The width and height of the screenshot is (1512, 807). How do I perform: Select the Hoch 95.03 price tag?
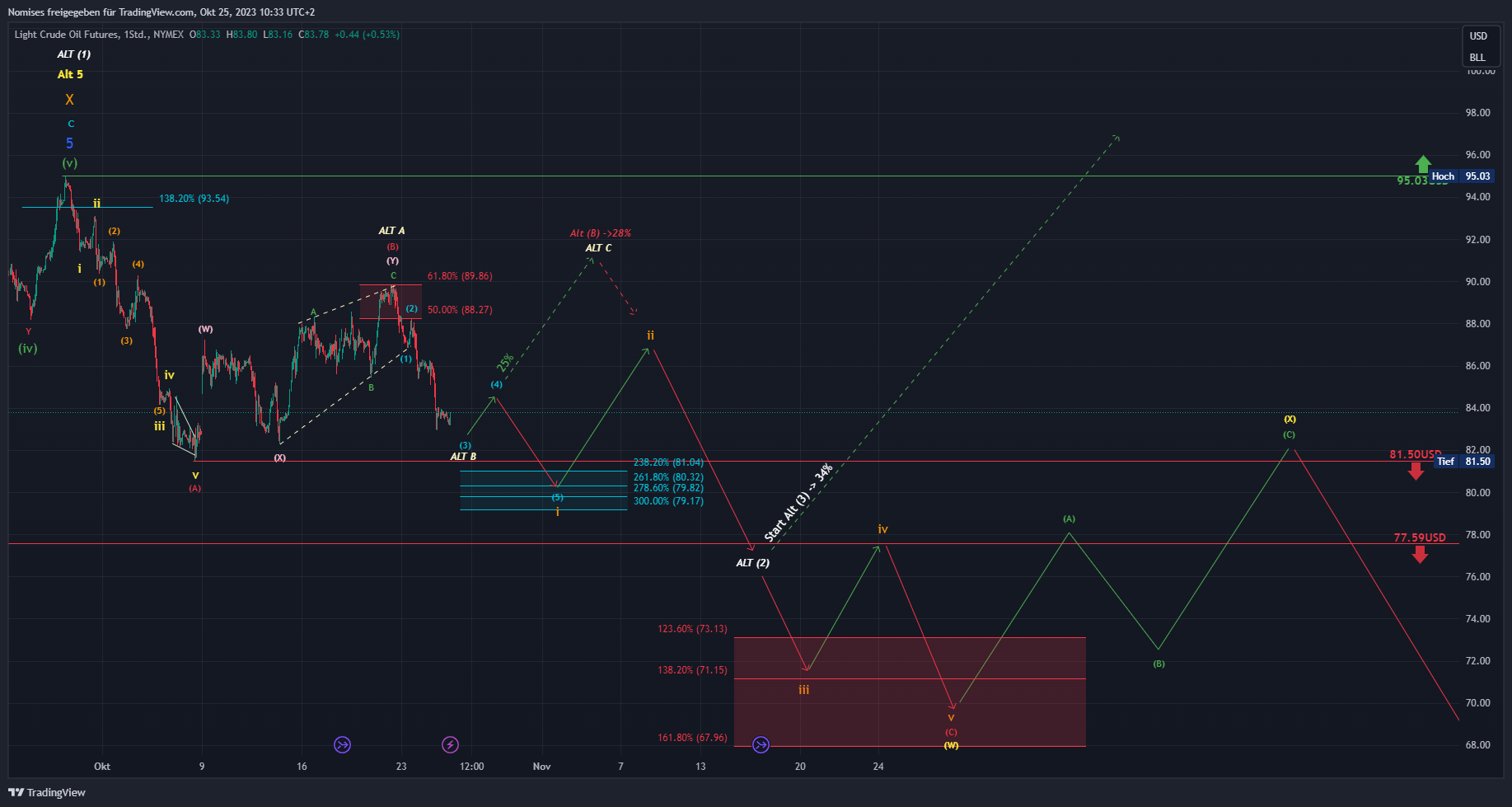[x=1460, y=176]
